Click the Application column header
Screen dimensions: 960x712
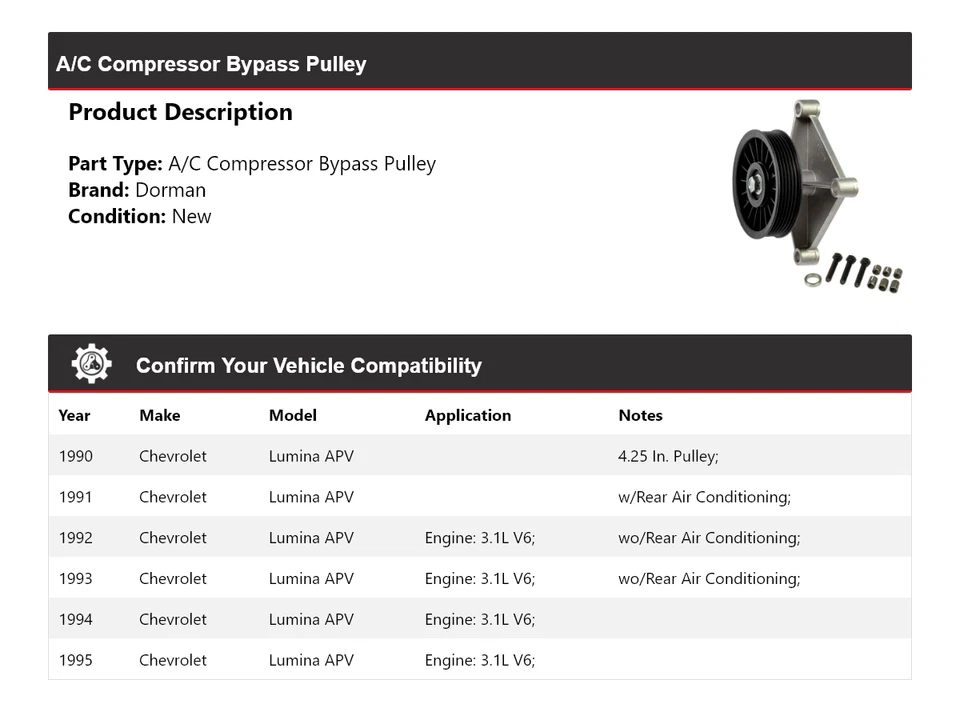(x=467, y=415)
